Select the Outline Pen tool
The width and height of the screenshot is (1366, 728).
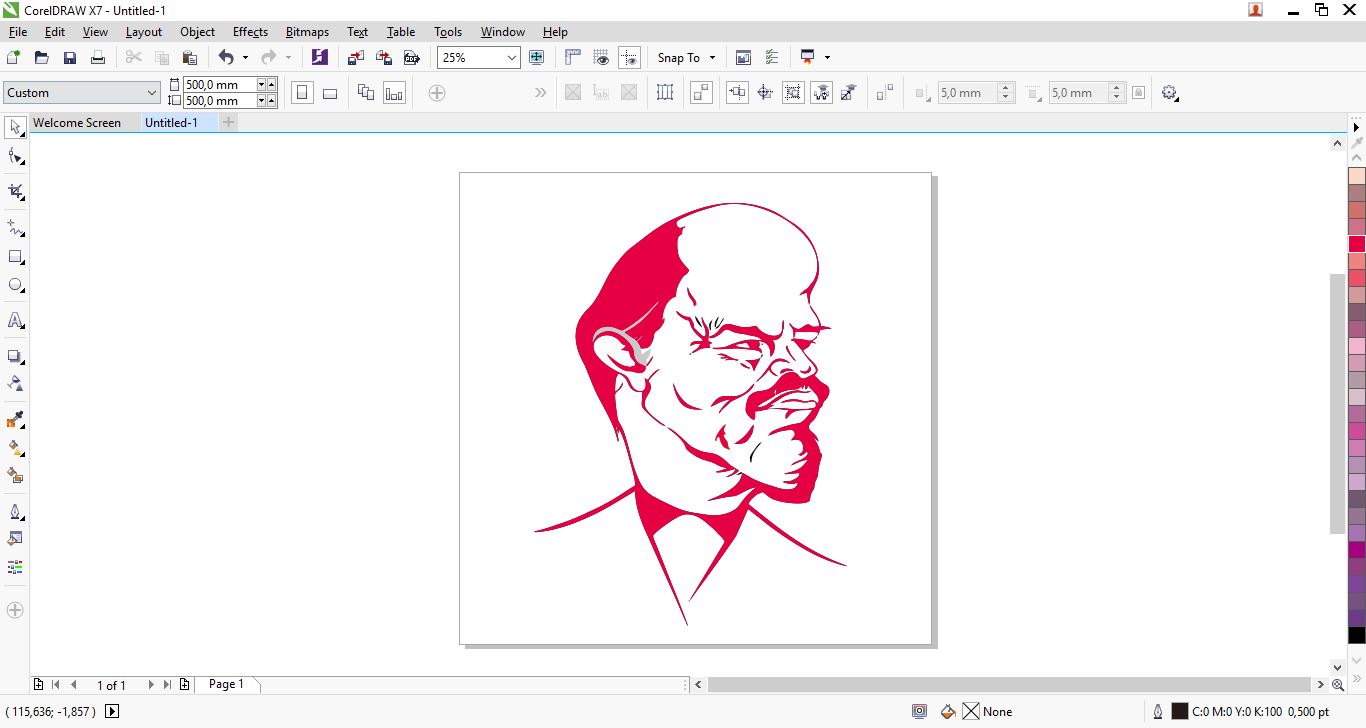pos(15,512)
